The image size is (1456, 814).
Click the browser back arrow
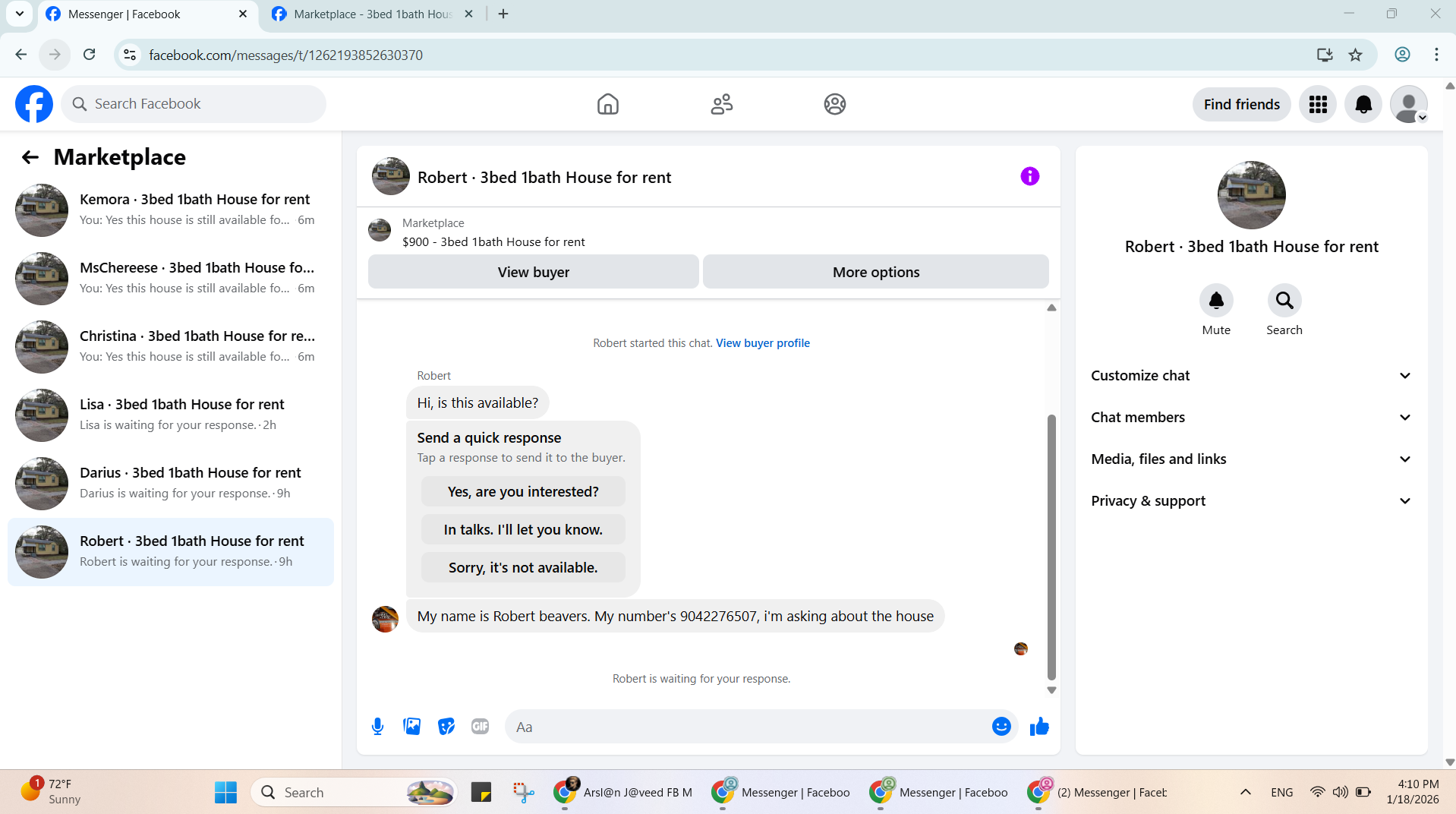tap(20, 55)
